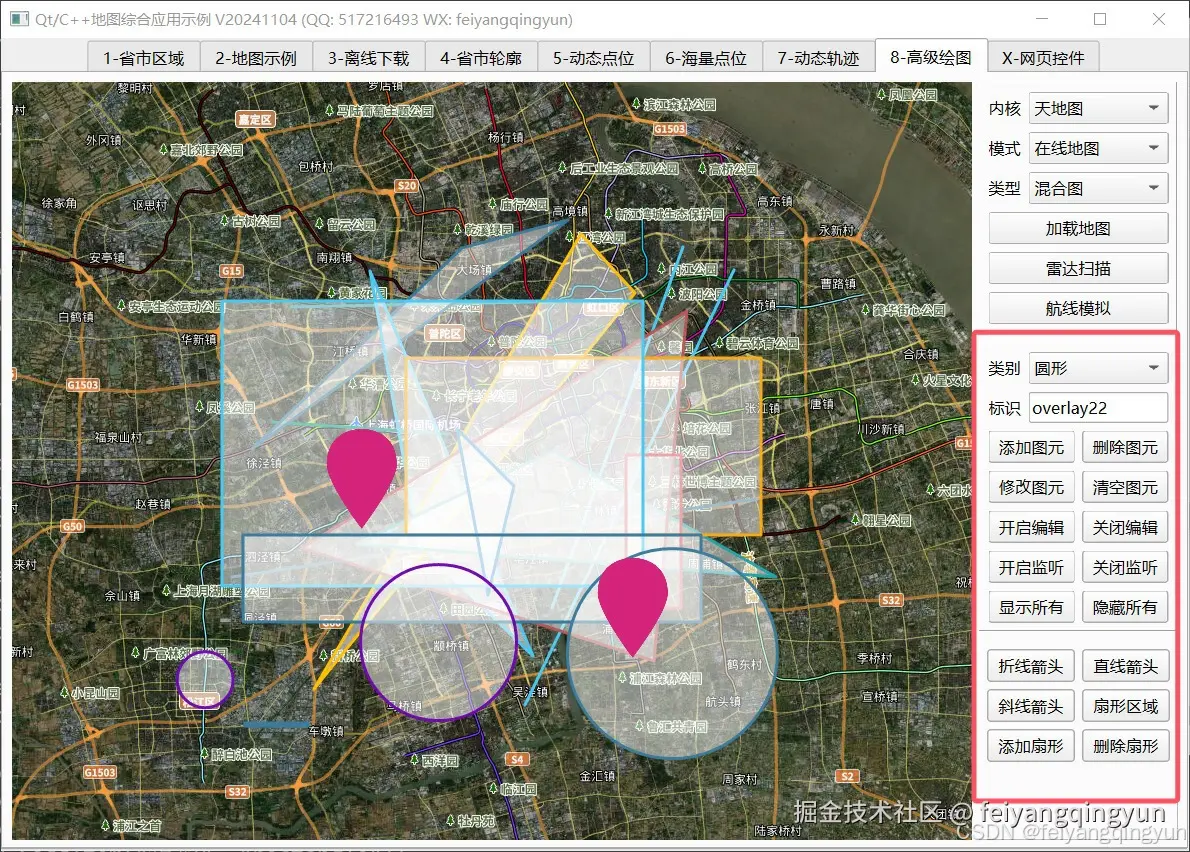Screen dimensions: 1190x852
Task: Click 开启编辑 to enable editing
Action: pyautogui.click(x=1031, y=527)
